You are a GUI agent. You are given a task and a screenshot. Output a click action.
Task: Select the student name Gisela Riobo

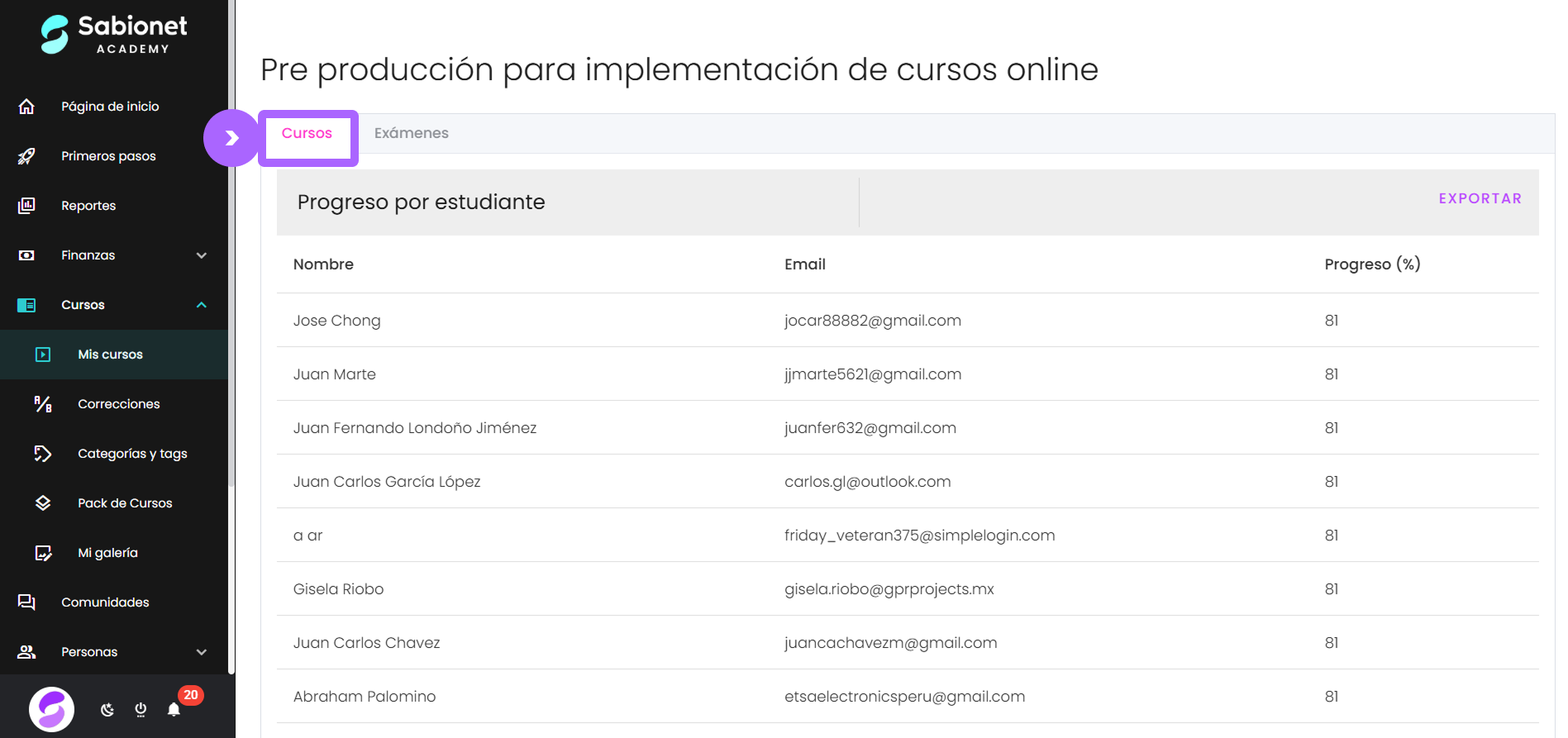click(x=339, y=589)
